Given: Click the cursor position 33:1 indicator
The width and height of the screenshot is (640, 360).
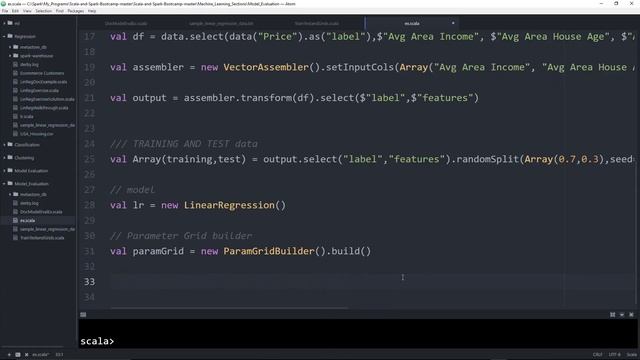Looking at the screenshot, I should [x=59, y=355].
